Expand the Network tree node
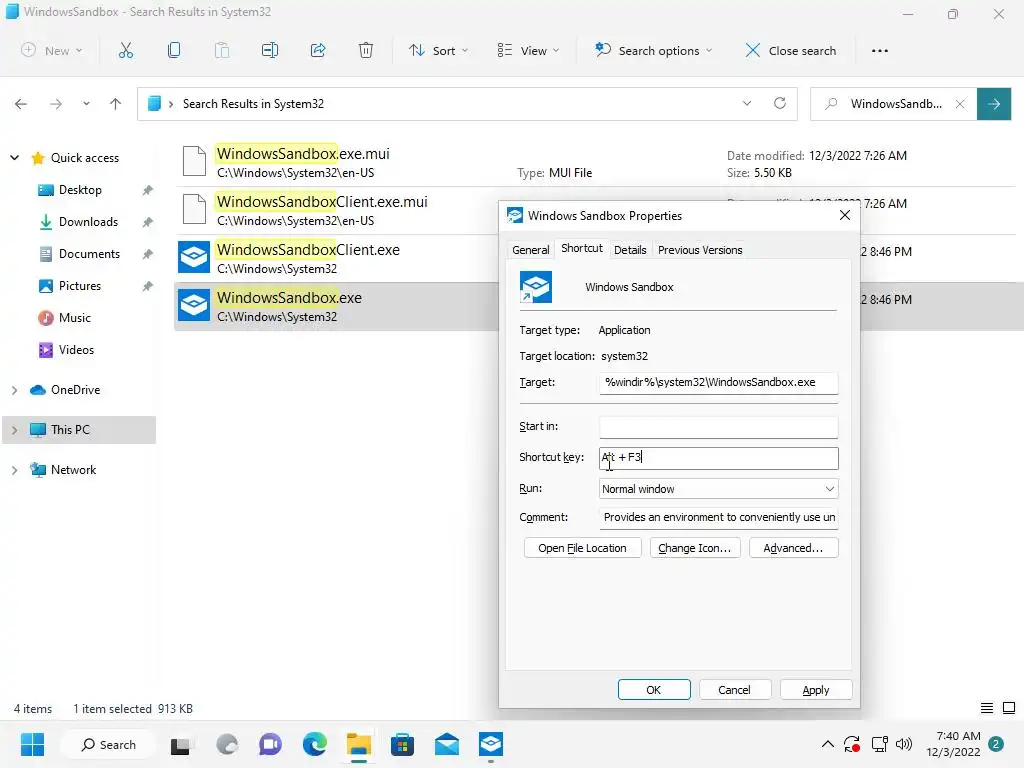1024x768 pixels. pos(14,470)
